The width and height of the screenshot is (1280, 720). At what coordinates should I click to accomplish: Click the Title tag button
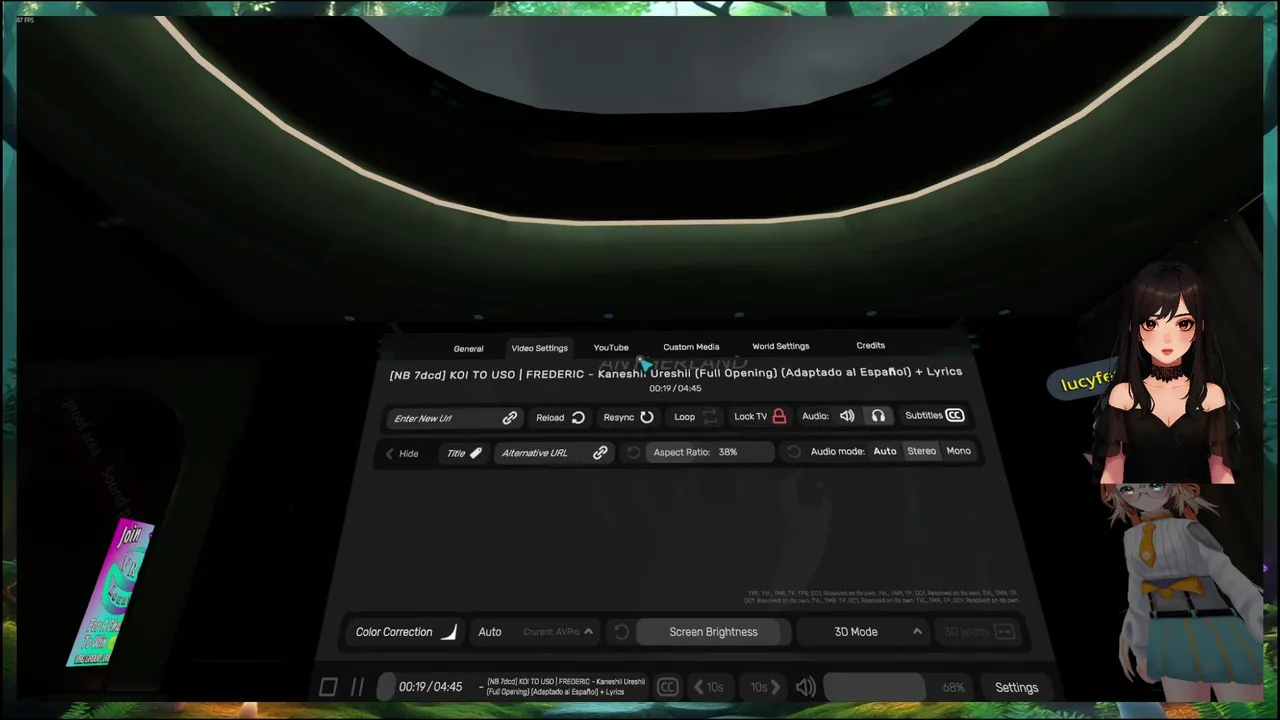(464, 453)
